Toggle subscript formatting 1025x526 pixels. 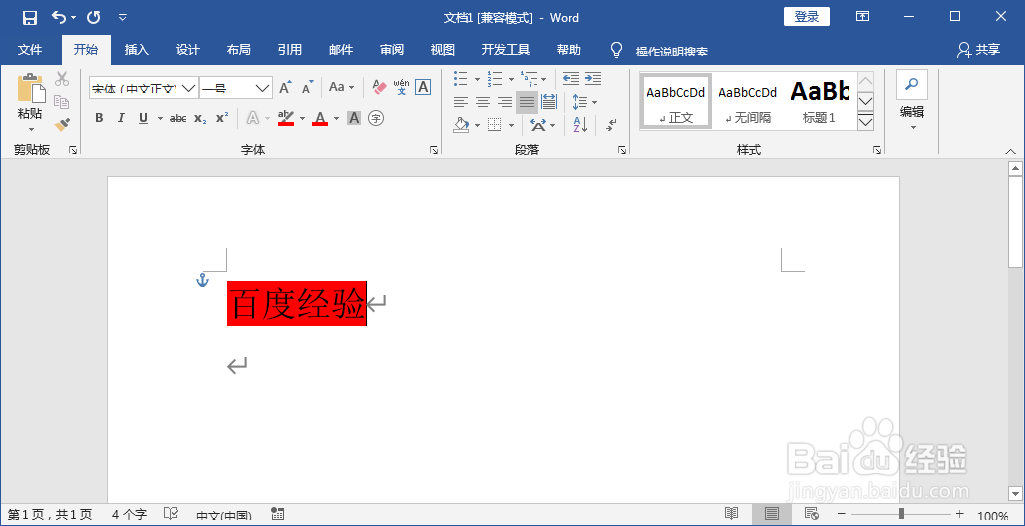pos(201,118)
